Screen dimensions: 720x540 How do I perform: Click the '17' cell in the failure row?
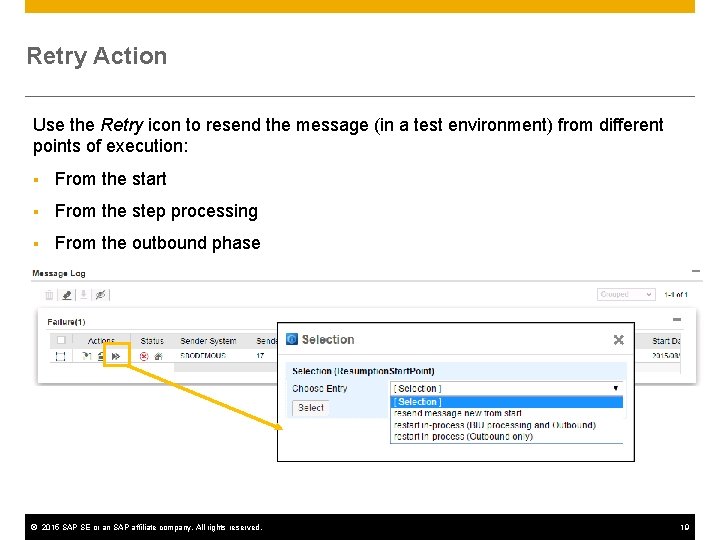point(260,356)
